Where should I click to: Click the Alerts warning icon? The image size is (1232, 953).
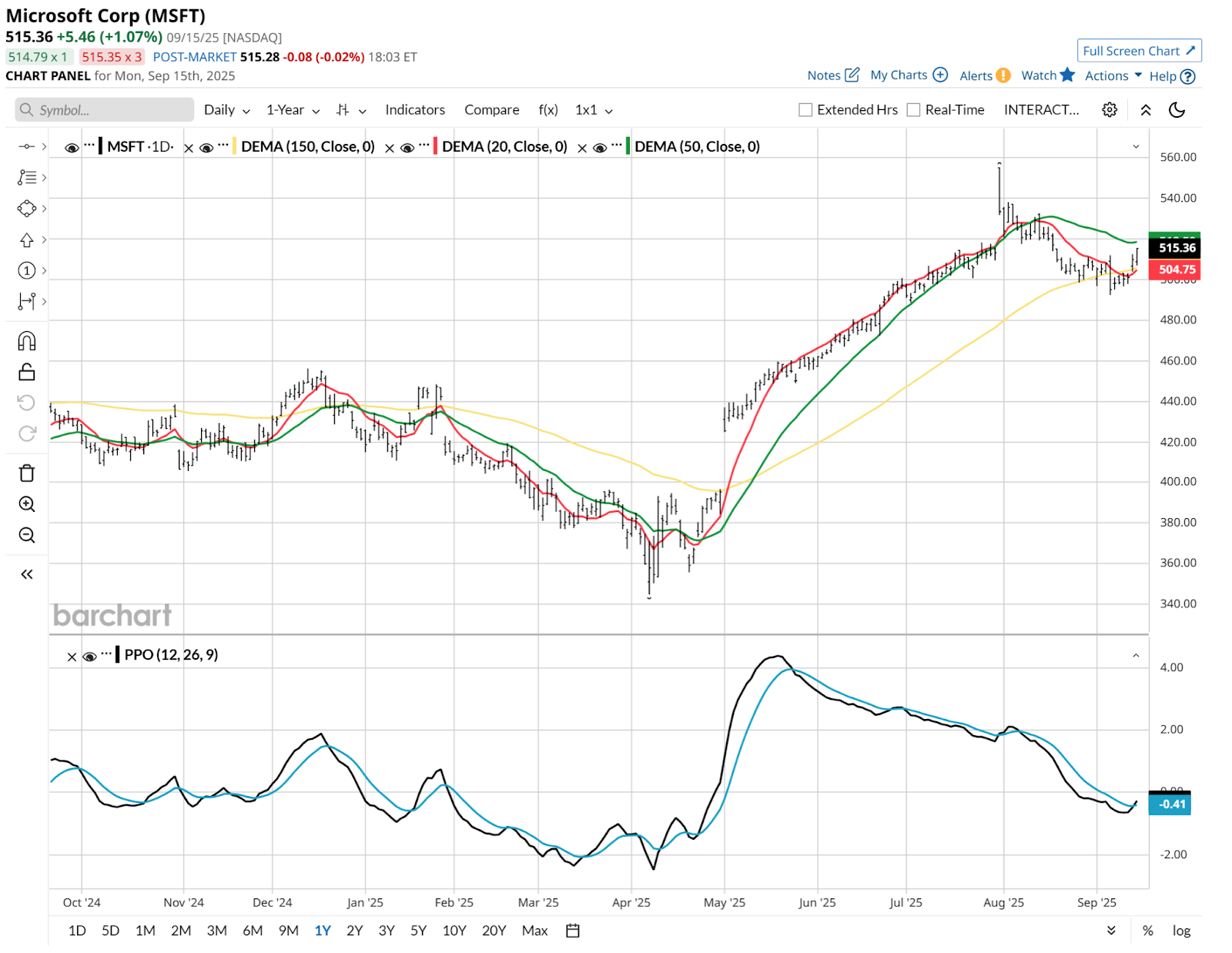coord(1003,75)
